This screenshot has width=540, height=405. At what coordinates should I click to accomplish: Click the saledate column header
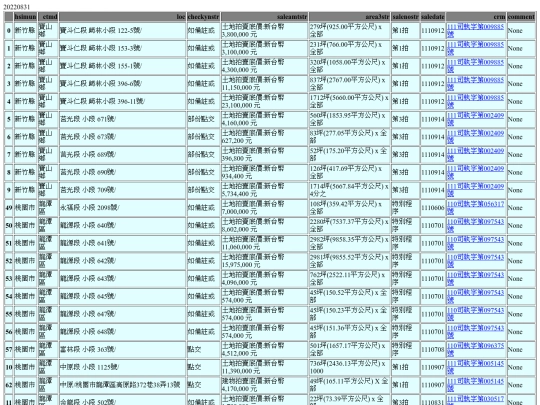[433, 17]
